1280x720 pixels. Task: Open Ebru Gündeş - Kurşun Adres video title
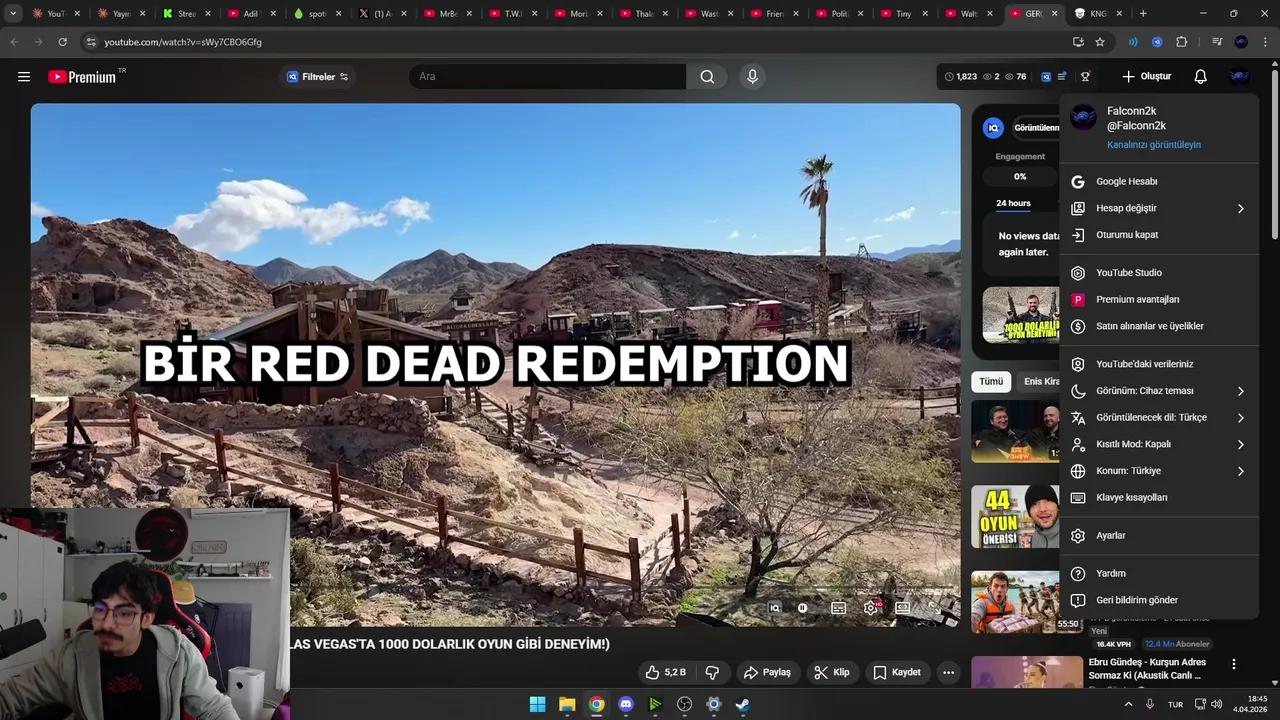(1147, 668)
